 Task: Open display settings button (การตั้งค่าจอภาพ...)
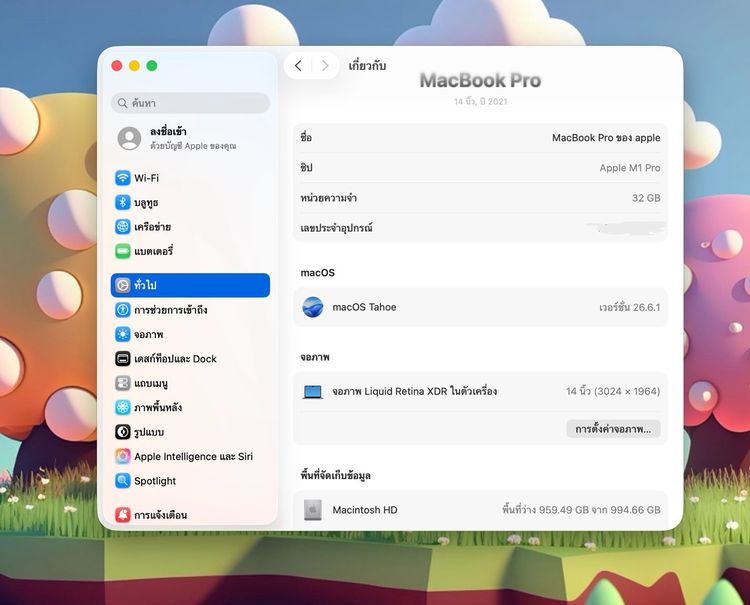(613, 429)
